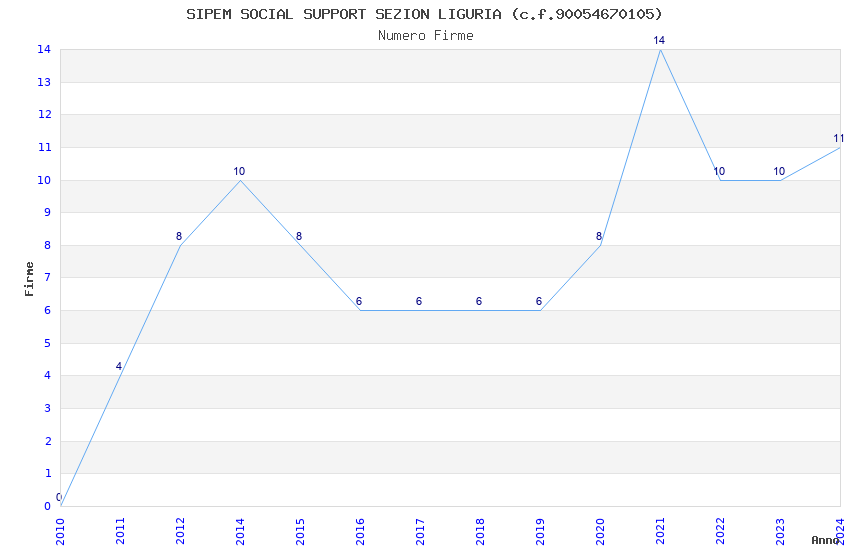Image resolution: width=850 pixels, height=550 pixels.
Task: Click y-axis tick value 9
Action: 48,212
